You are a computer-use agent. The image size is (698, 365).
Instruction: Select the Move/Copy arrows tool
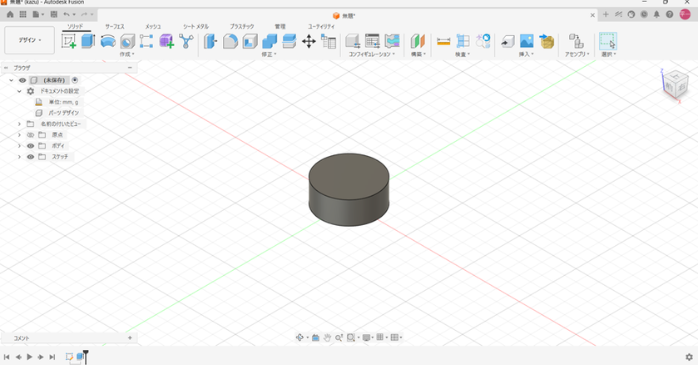[x=308, y=41]
